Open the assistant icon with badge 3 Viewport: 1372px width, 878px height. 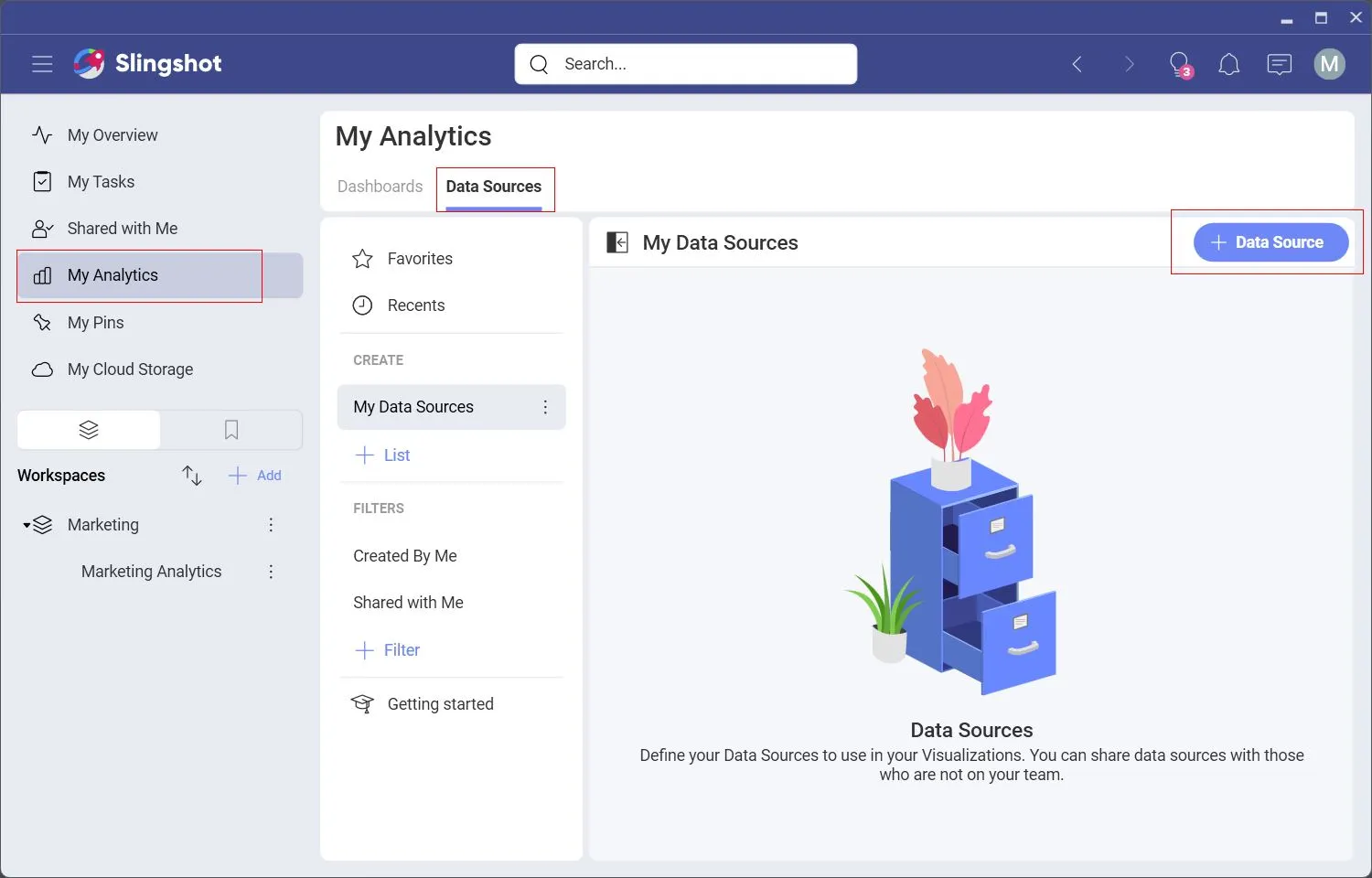click(x=1180, y=64)
